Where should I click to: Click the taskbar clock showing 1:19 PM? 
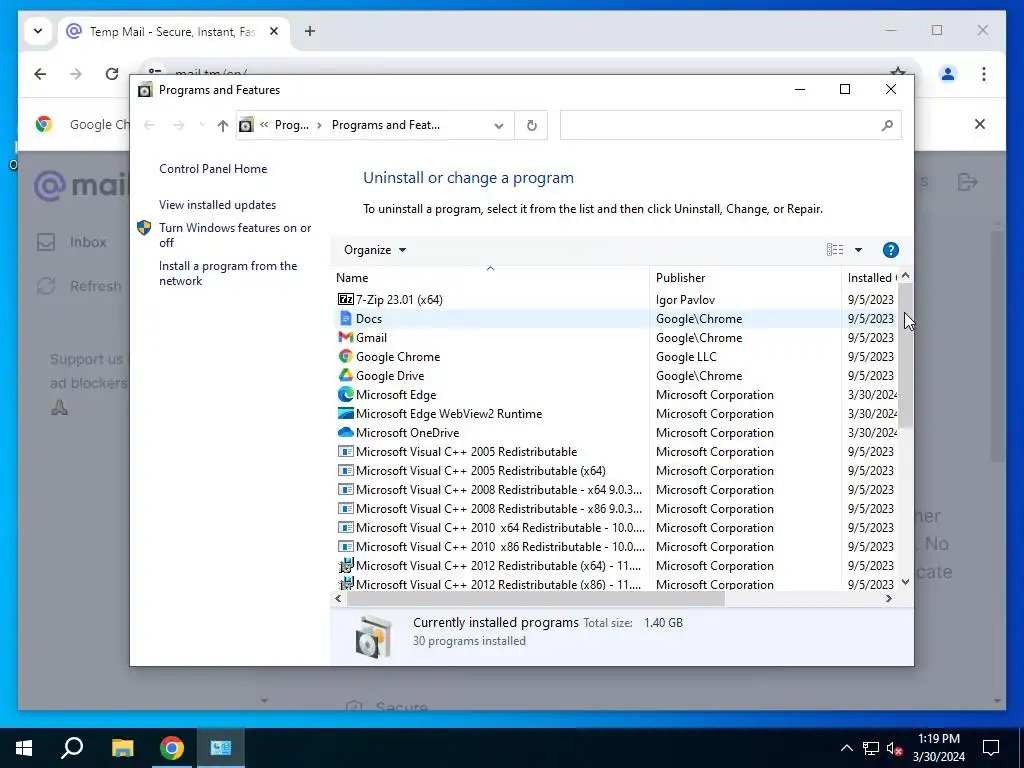938,748
